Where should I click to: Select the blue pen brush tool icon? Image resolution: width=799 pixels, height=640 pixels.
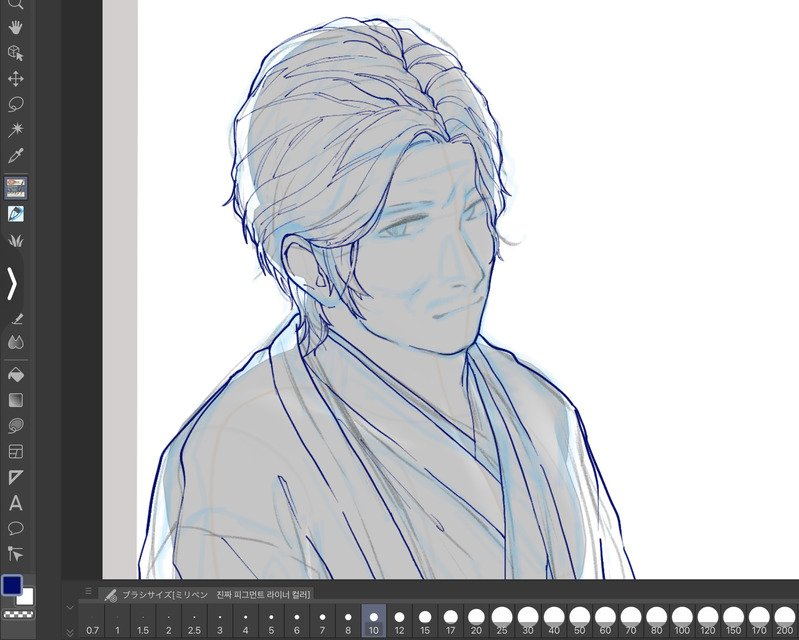point(15,214)
